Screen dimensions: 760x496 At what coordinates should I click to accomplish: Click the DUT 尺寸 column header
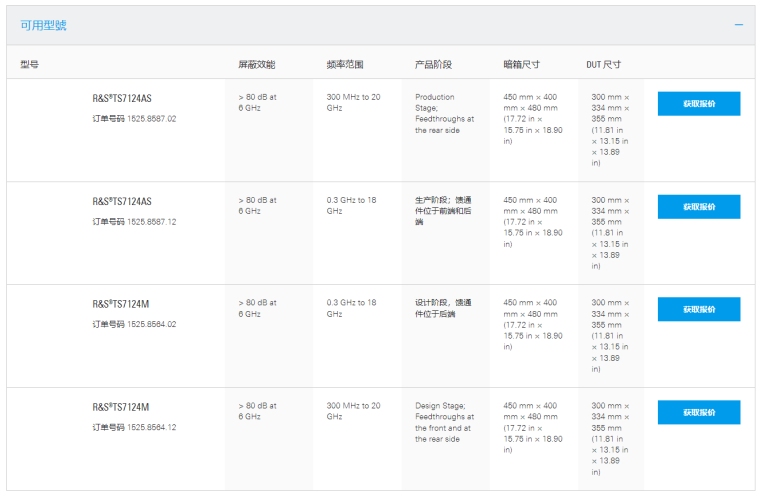click(603, 65)
